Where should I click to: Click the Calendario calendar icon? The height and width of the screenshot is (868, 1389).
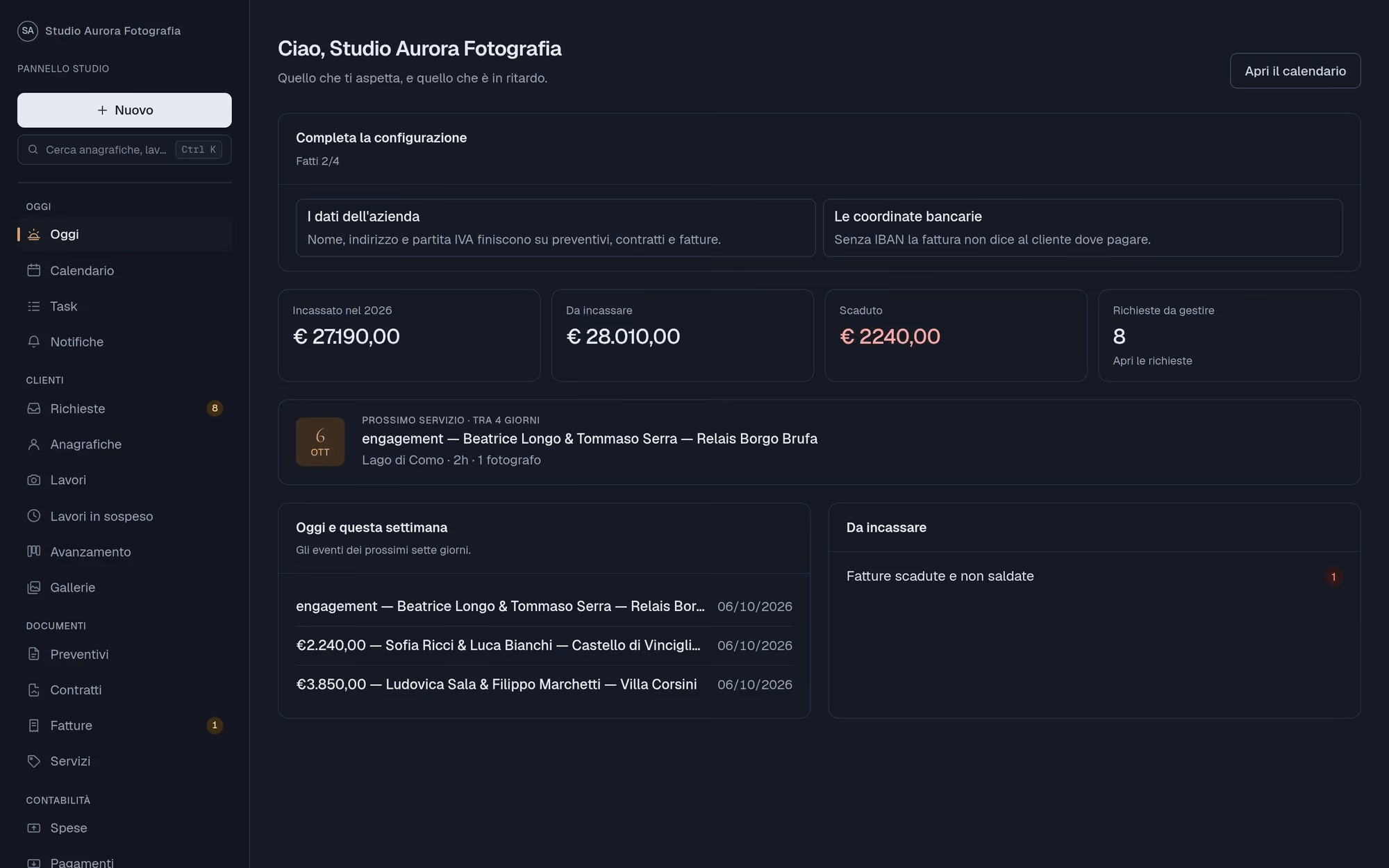[33, 270]
